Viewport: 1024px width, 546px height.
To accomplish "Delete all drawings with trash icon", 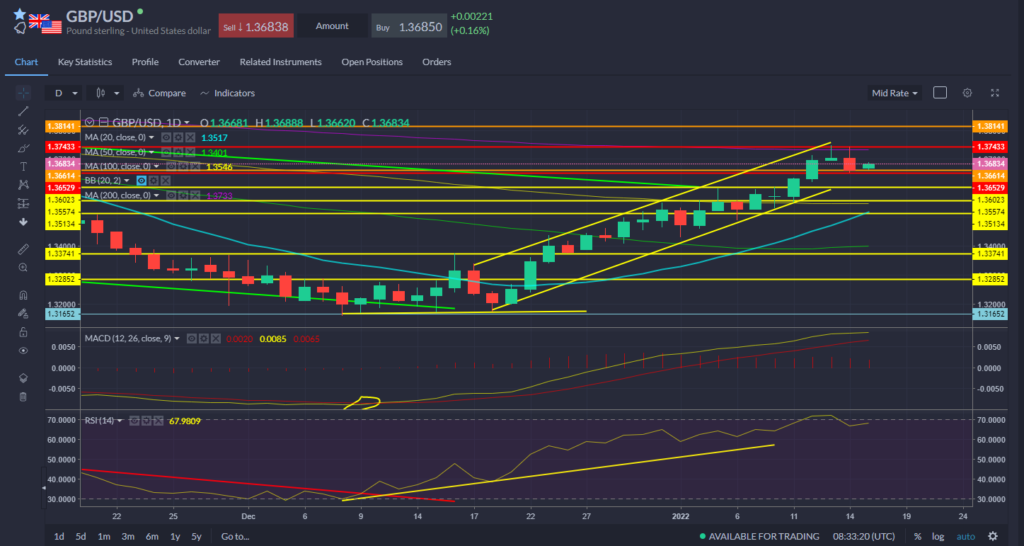I will point(23,397).
